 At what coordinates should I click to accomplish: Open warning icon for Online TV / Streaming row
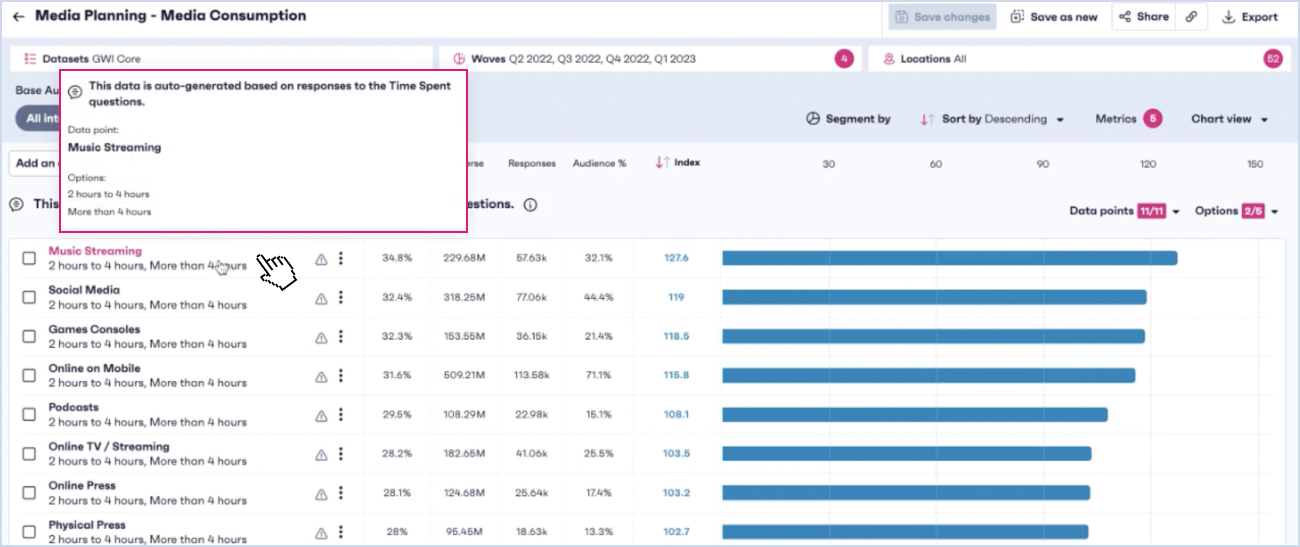(x=321, y=454)
